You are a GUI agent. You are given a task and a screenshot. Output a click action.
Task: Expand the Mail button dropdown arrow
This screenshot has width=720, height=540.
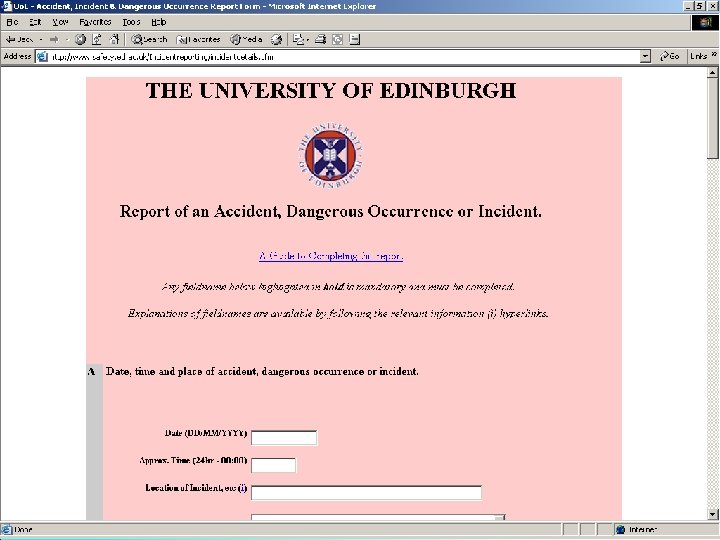pos(308,39)
